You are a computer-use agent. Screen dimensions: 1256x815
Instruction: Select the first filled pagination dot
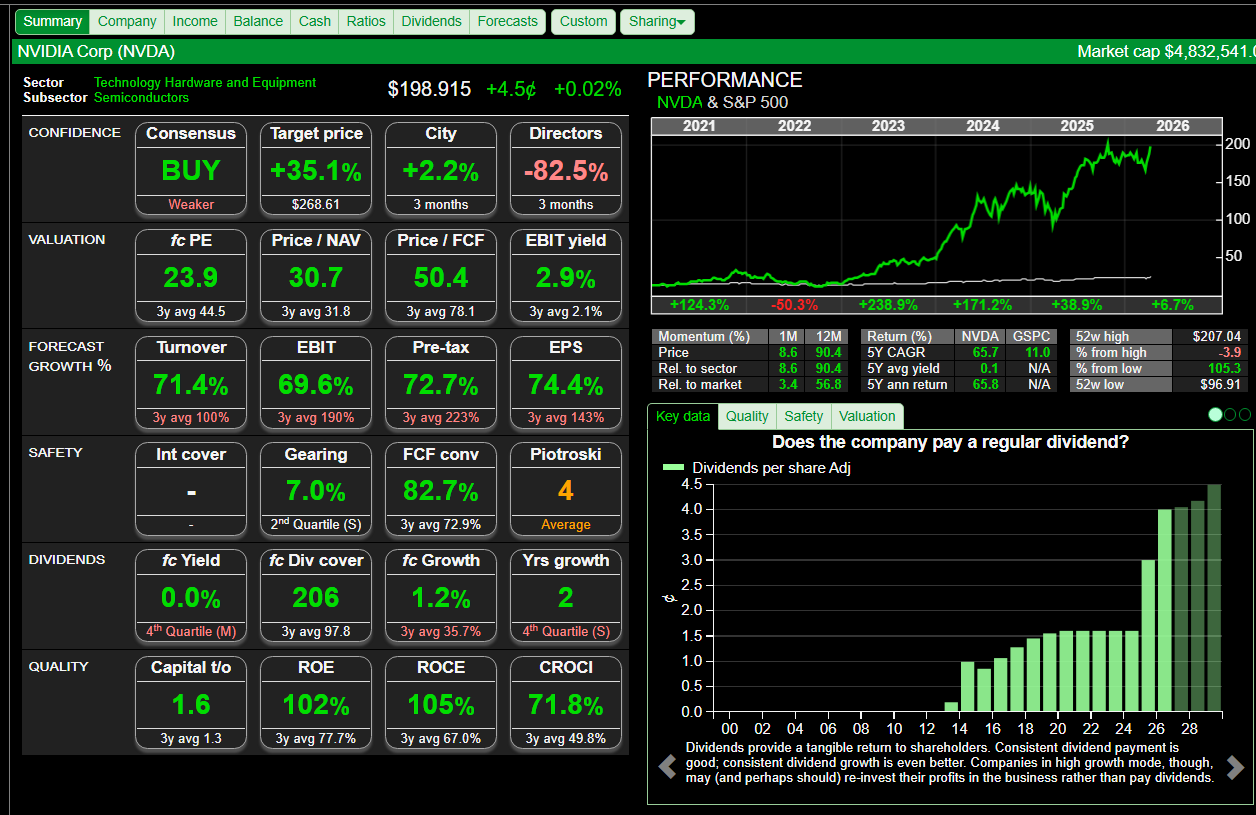[x=1215, y=415]
